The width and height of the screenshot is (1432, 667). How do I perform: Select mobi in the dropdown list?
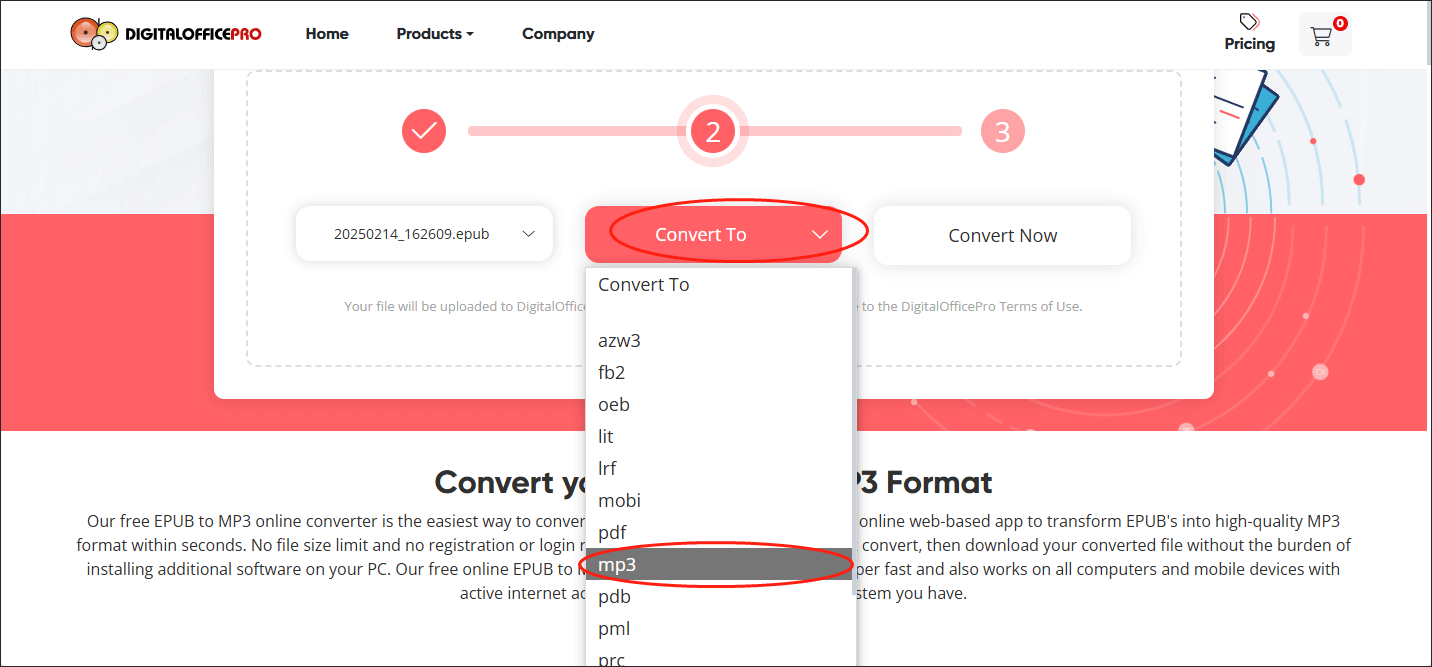point(620,501)
